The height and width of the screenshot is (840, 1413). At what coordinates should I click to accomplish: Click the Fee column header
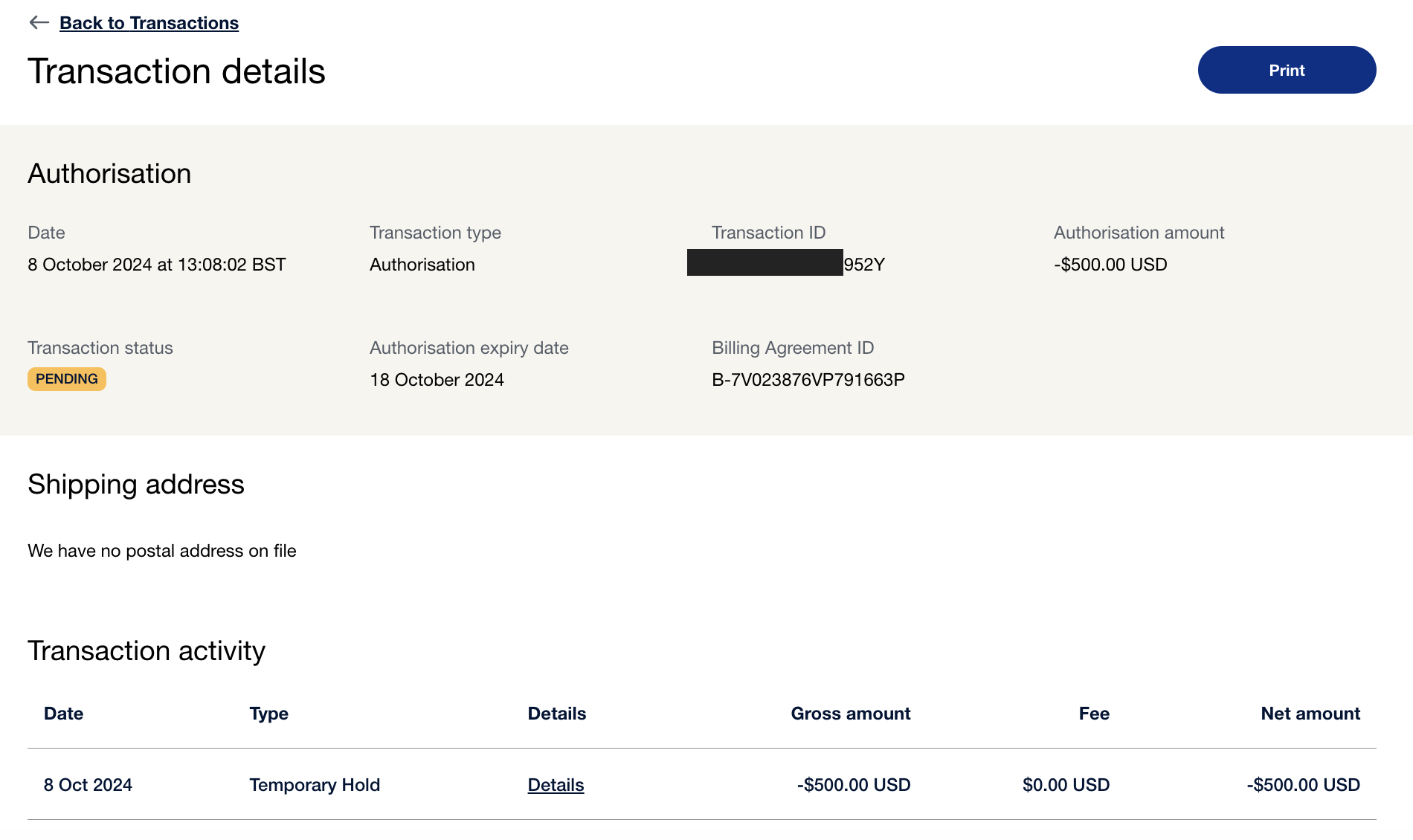[x=1094, y=714]
